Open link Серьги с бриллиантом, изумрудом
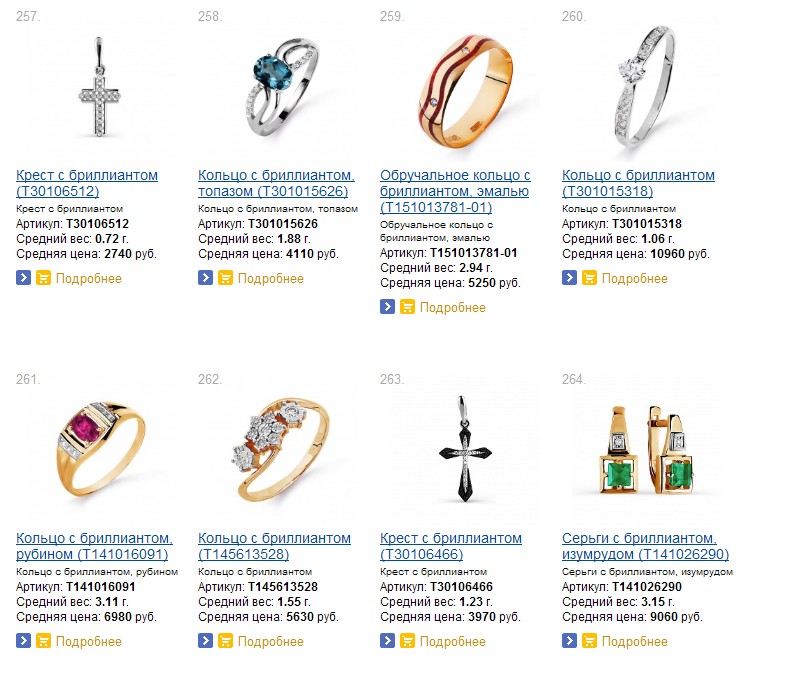 646,546
